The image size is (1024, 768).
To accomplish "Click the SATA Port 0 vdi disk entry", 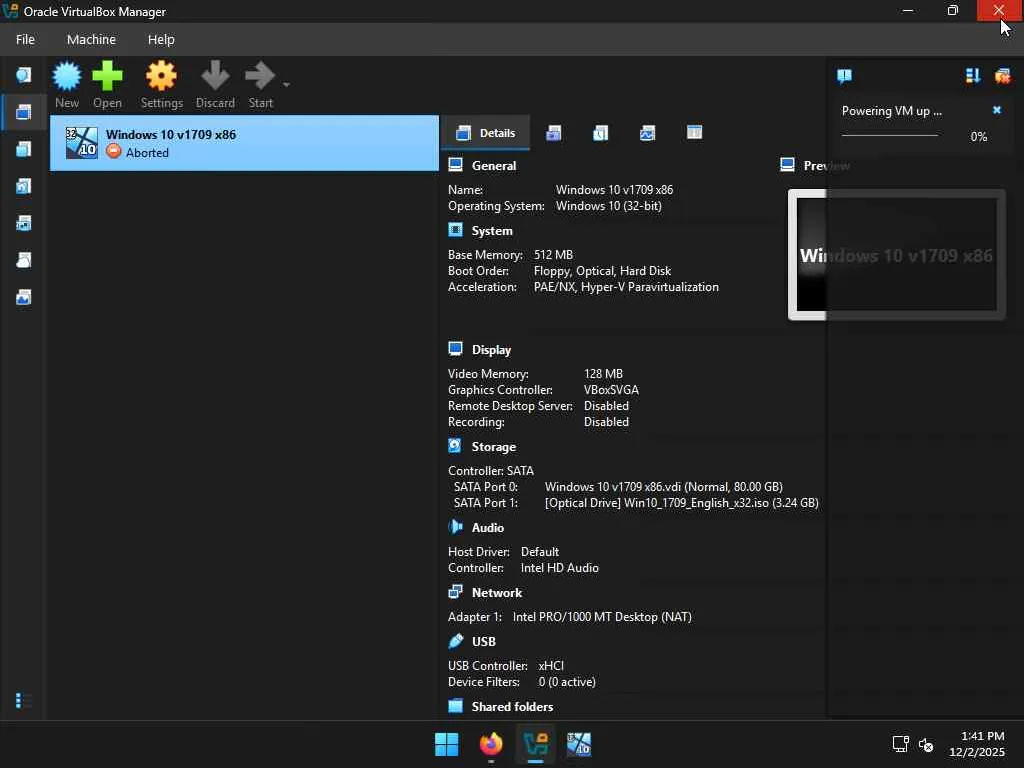I will [x=664, y=487].
